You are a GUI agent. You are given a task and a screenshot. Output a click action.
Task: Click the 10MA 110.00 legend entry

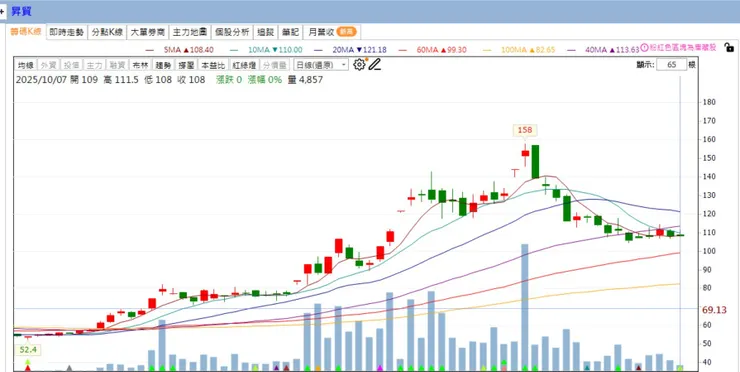pos(266,50)
